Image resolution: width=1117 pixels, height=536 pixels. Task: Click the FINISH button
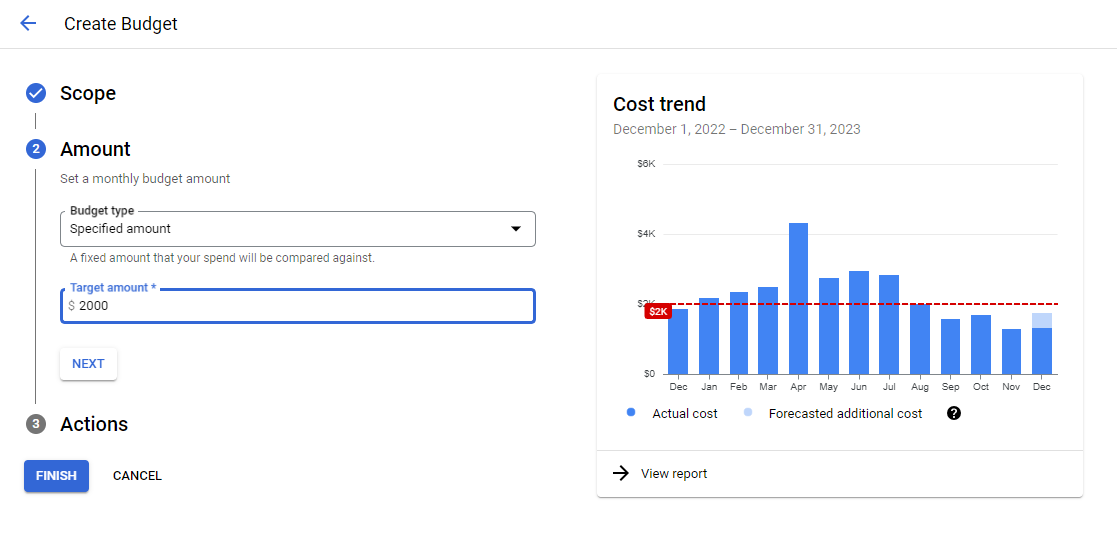coord(56,476)
